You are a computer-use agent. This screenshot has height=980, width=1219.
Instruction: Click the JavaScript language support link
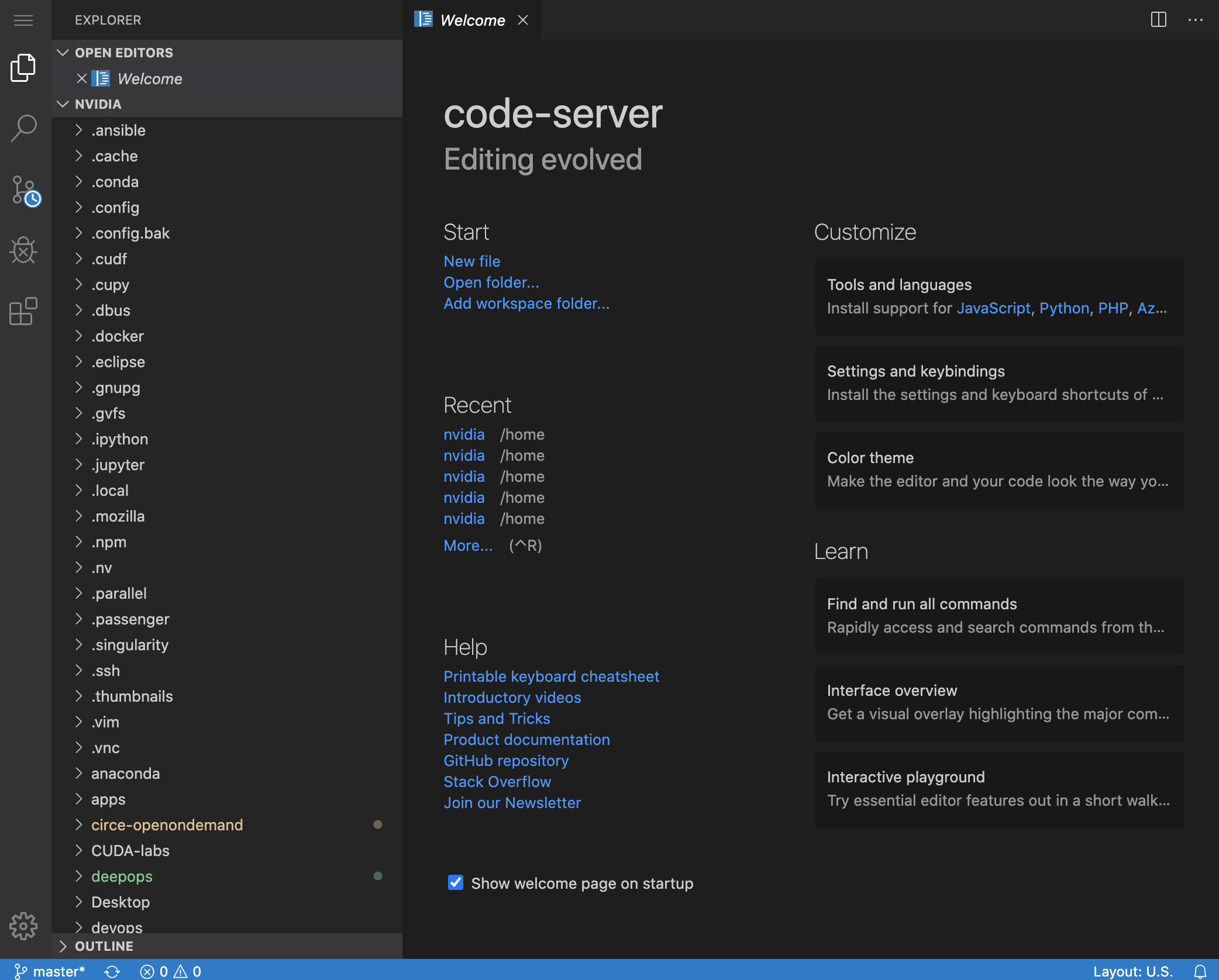(x=993, y=308)
